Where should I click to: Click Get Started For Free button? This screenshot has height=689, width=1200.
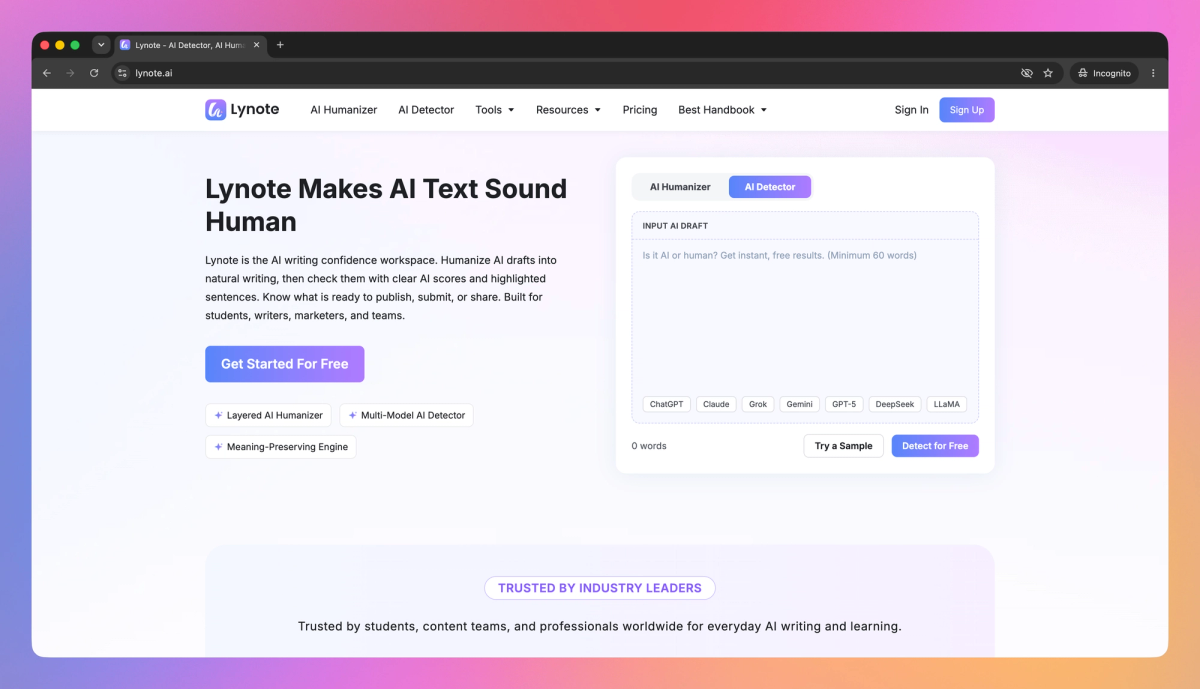[285, 364]
